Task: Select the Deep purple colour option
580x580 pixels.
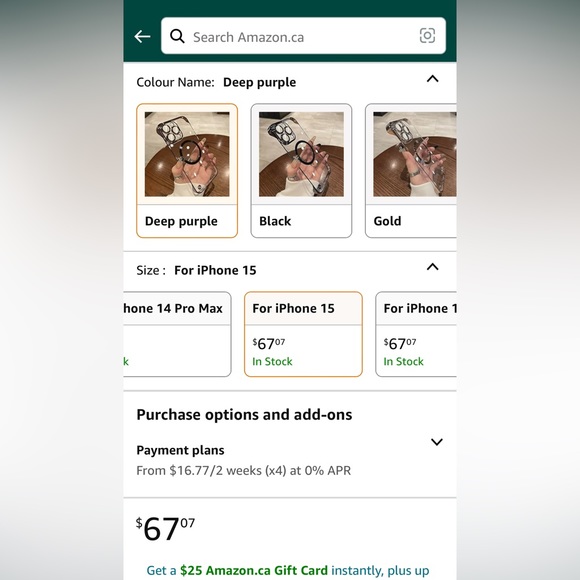Action: 187,171
